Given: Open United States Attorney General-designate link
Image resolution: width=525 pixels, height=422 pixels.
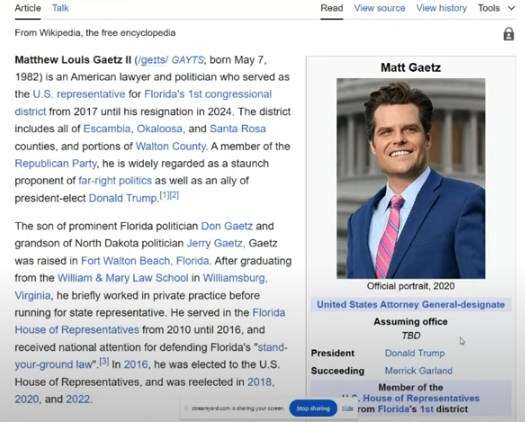Looking at the screenshot, I should coord(411,304).
